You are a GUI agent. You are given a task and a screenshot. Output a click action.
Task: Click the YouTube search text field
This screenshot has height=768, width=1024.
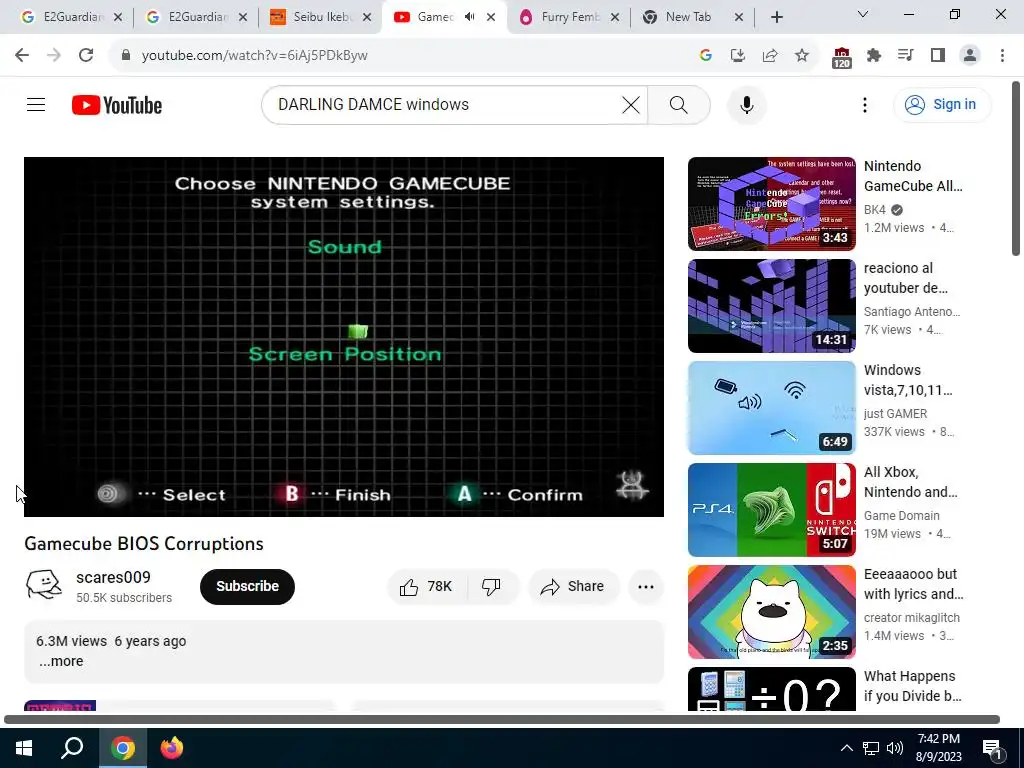coord(444,104)
